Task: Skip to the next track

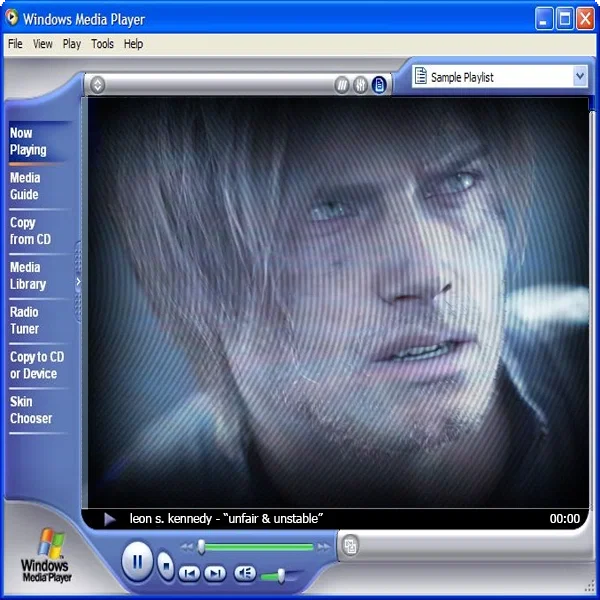Action: 215,573
